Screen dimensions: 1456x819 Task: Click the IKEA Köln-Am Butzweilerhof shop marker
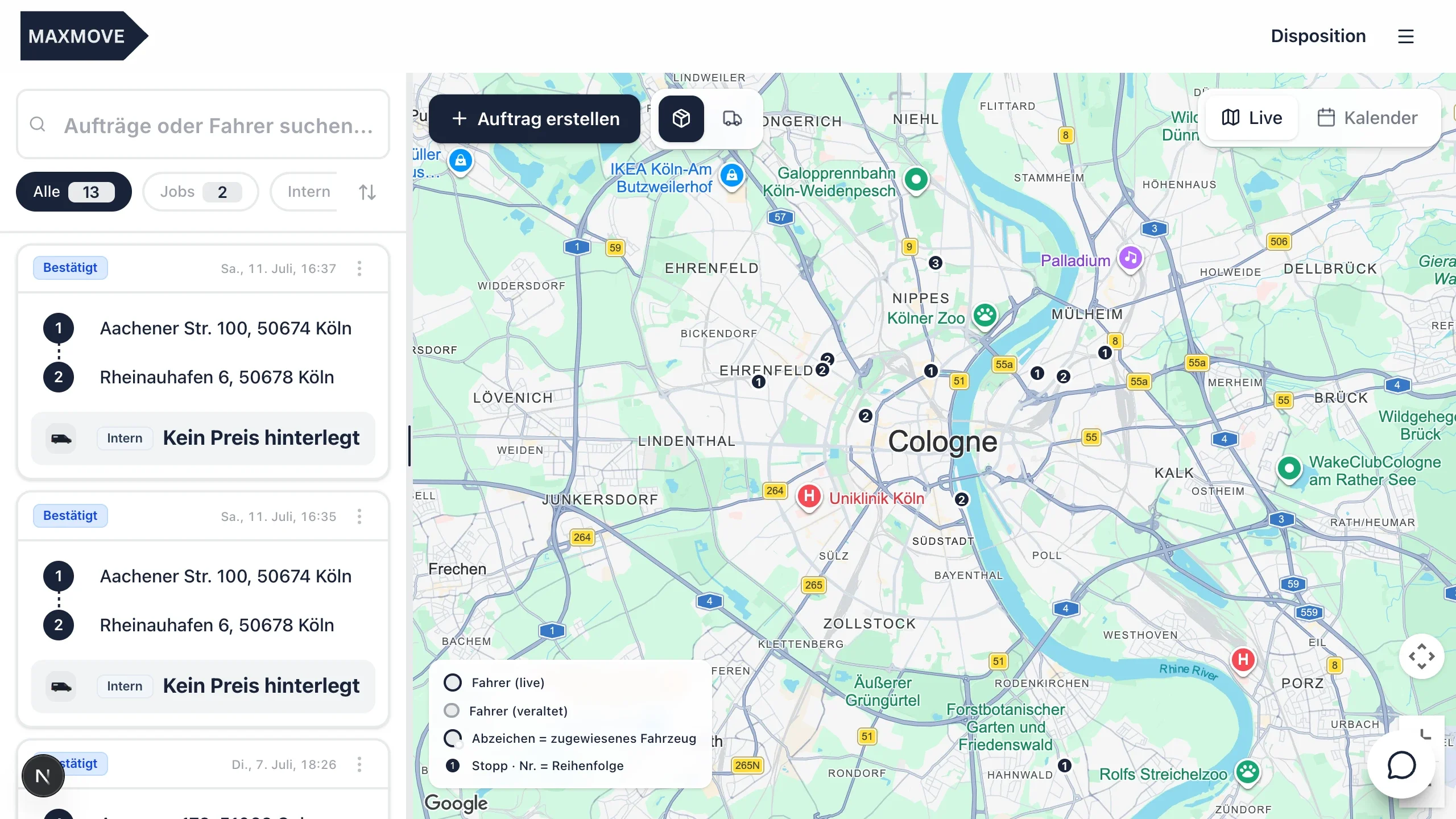732,176
